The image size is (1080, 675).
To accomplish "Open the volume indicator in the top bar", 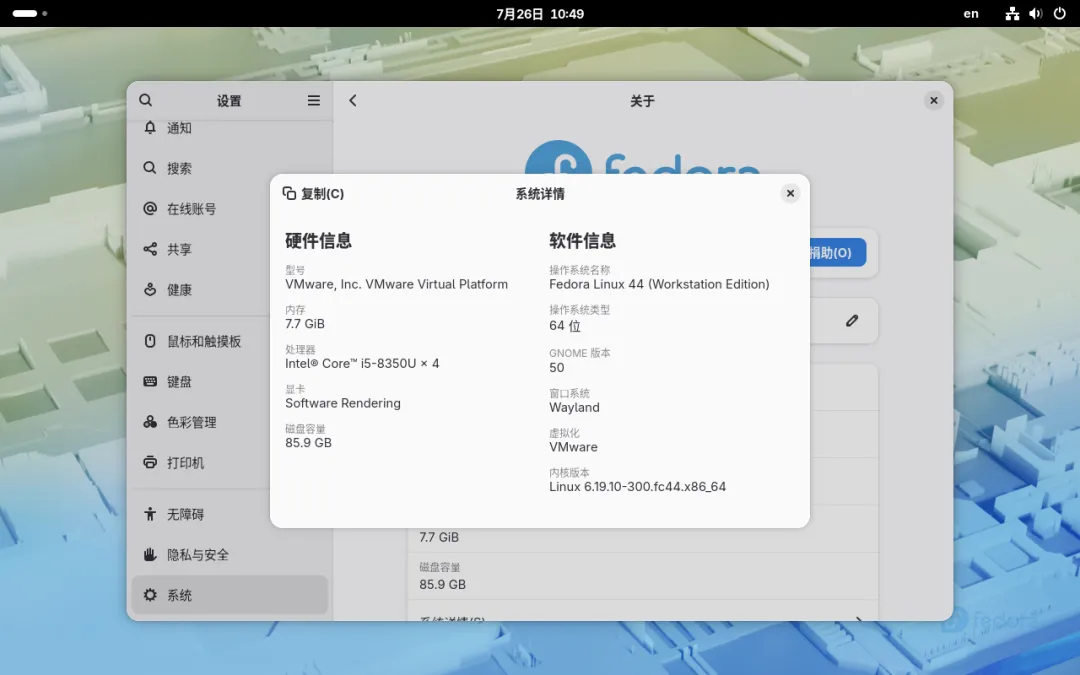I will [x=1035, y=14].
